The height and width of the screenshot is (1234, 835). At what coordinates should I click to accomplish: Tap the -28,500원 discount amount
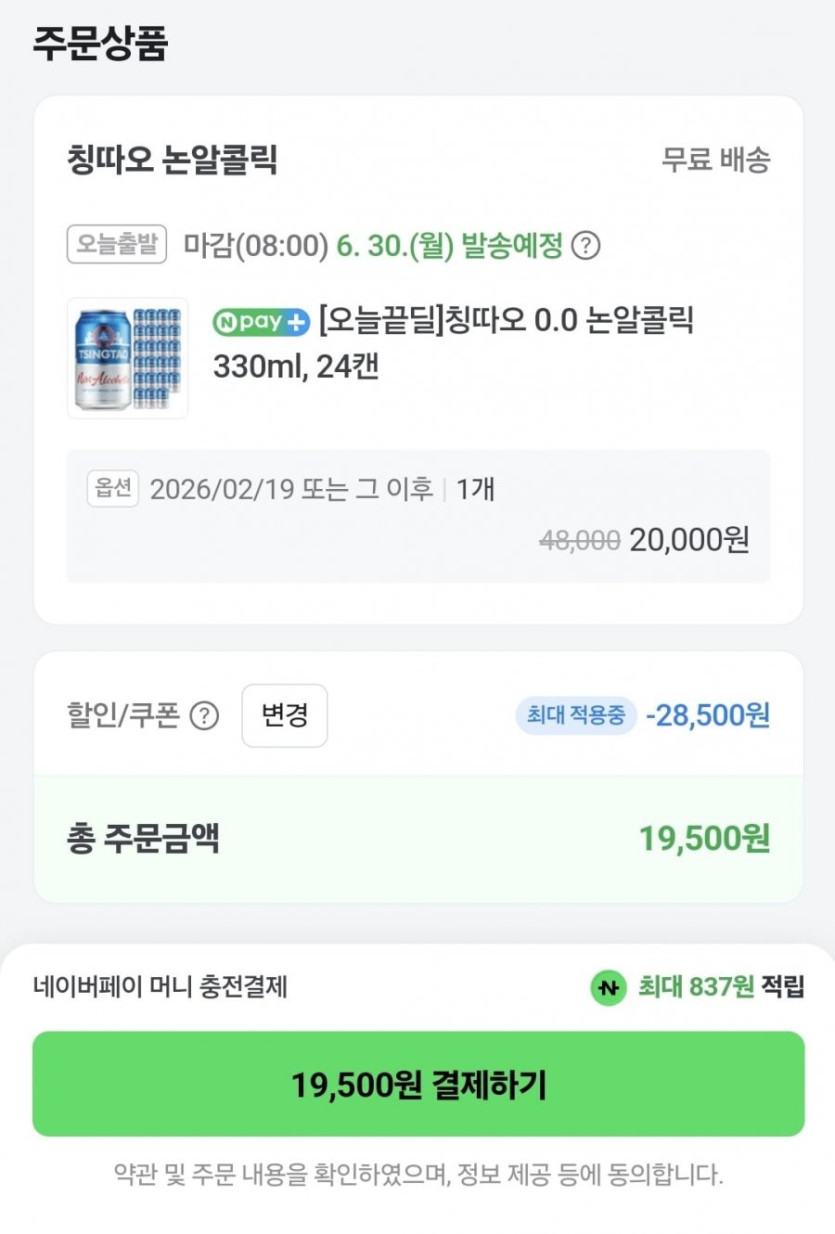pyautogui.click(x=707, y=716)
